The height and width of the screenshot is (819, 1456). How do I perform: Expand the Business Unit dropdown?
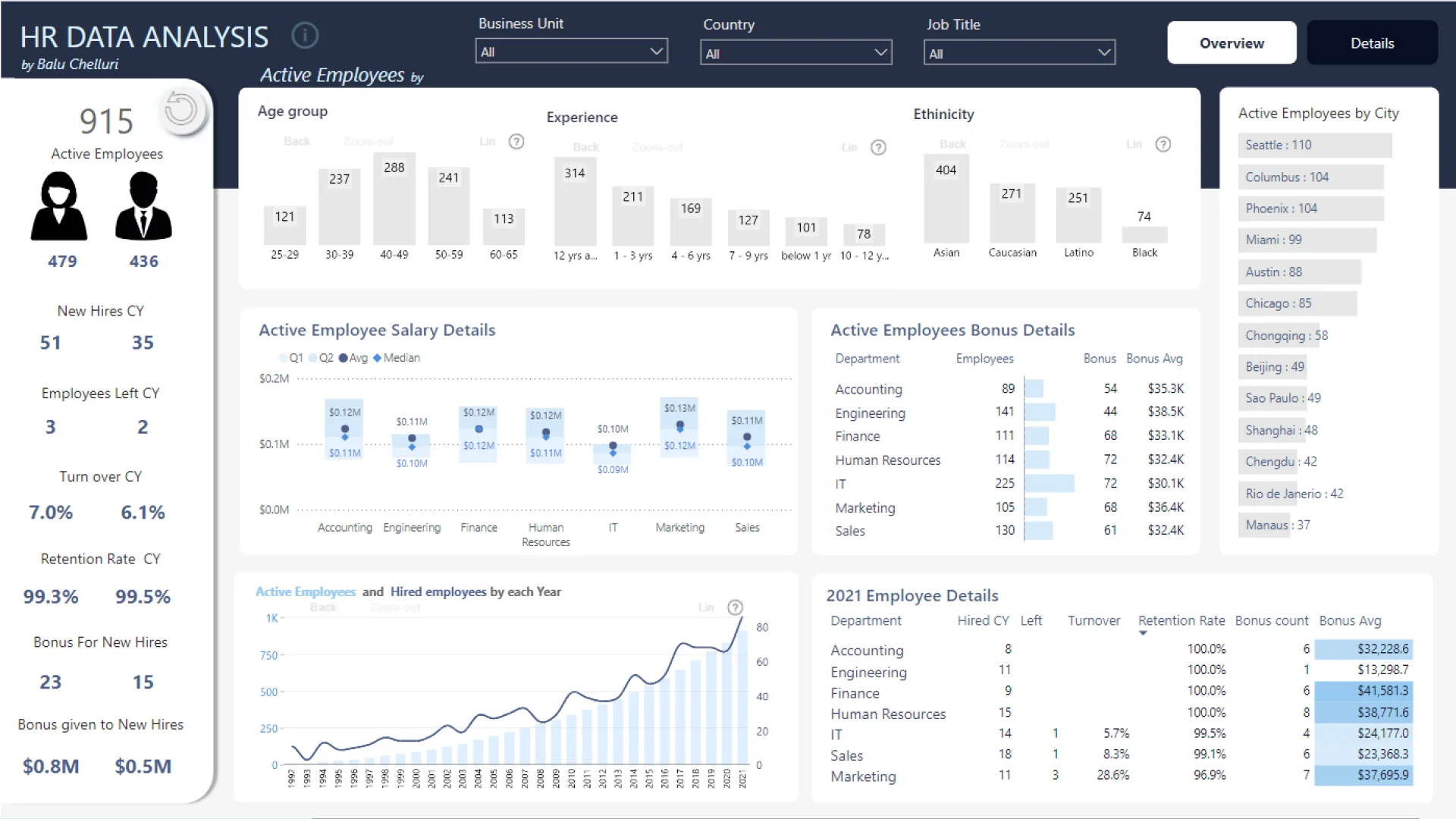(x=571, y=52)
